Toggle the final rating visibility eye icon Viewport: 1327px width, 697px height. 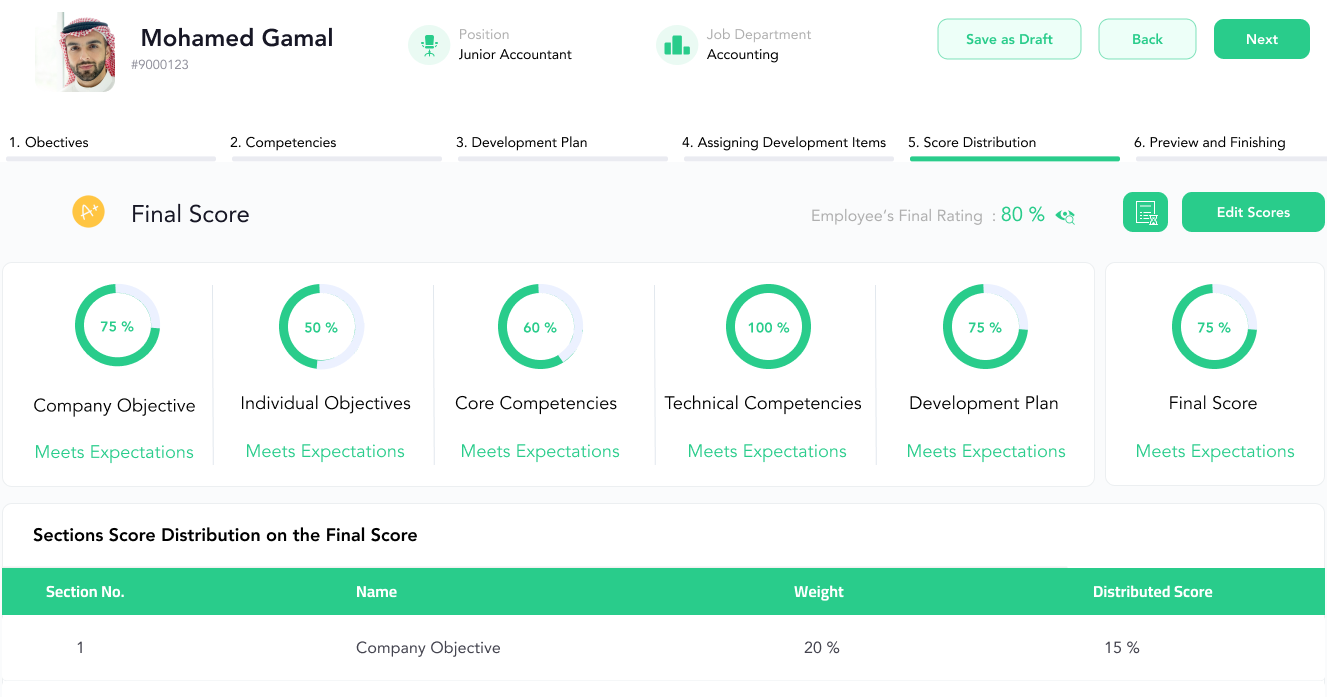[1065, 216]
